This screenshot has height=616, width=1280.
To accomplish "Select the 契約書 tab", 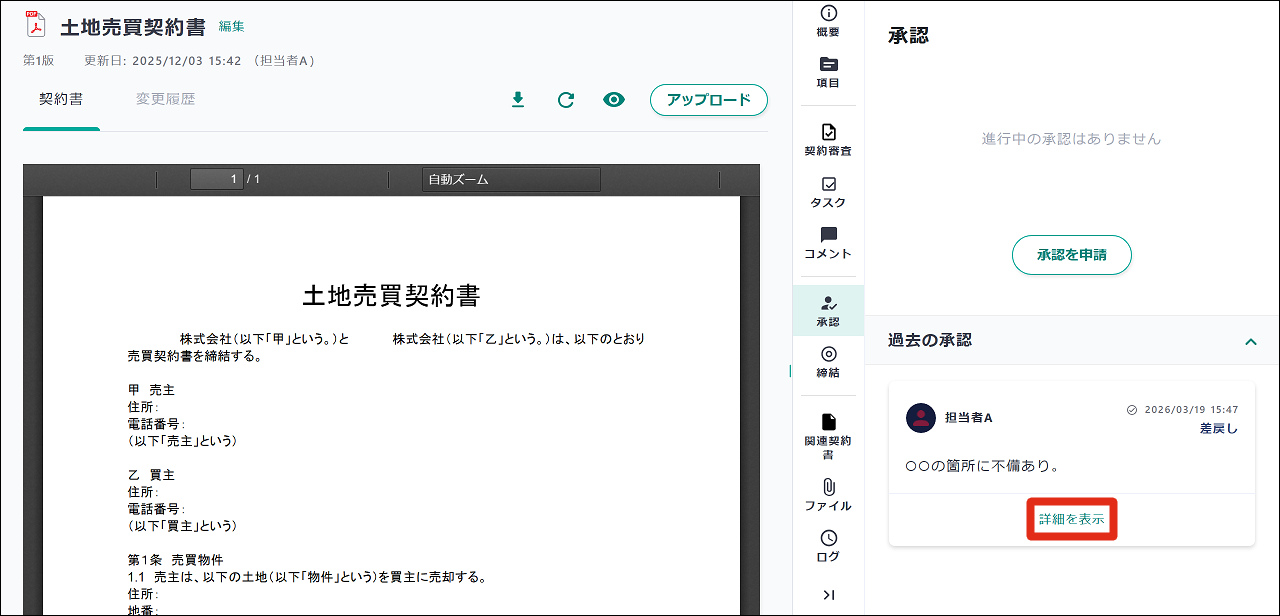I will pos(61,100).
